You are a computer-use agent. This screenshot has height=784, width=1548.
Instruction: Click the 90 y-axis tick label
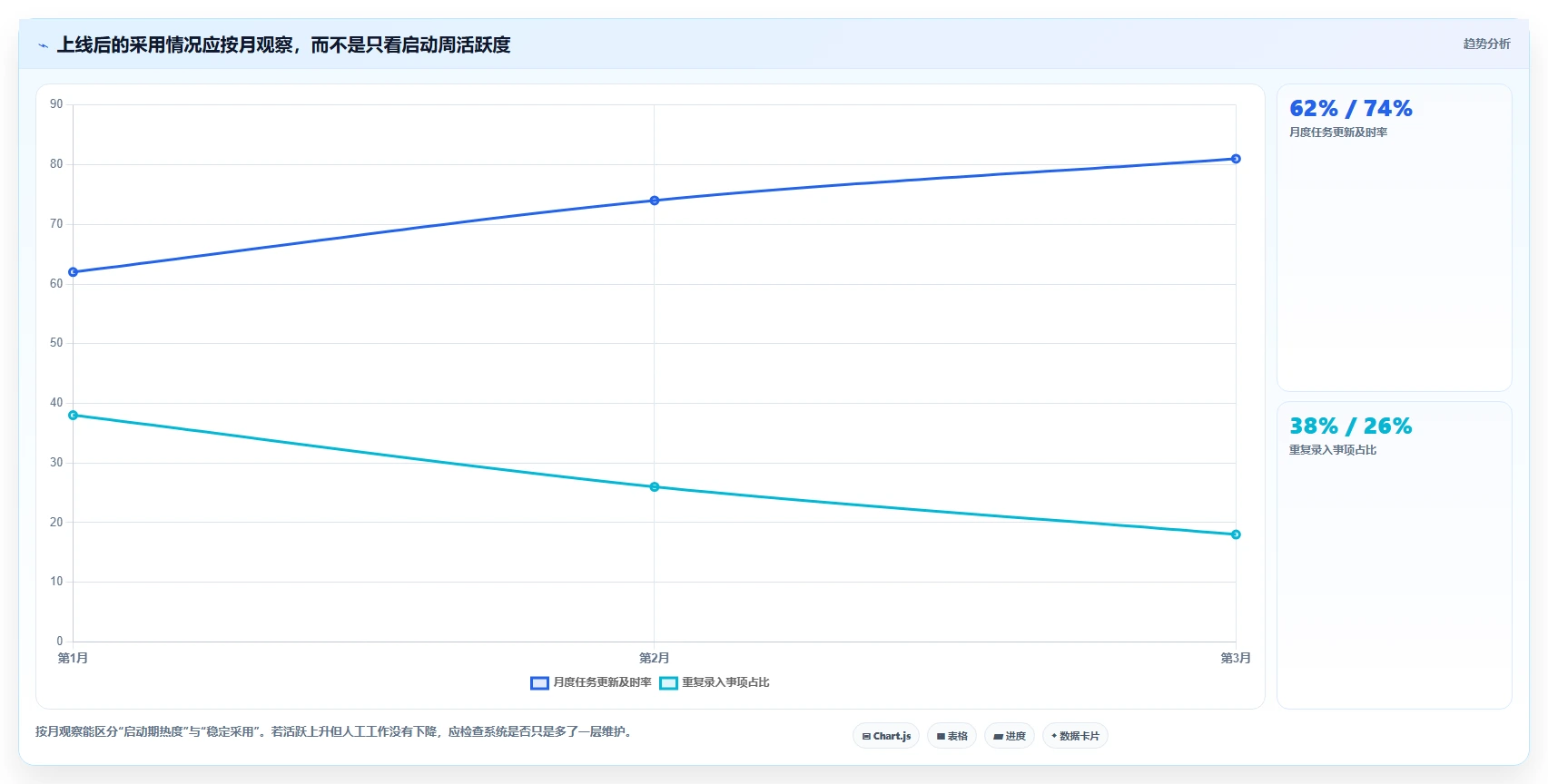(x=56, y=104)
